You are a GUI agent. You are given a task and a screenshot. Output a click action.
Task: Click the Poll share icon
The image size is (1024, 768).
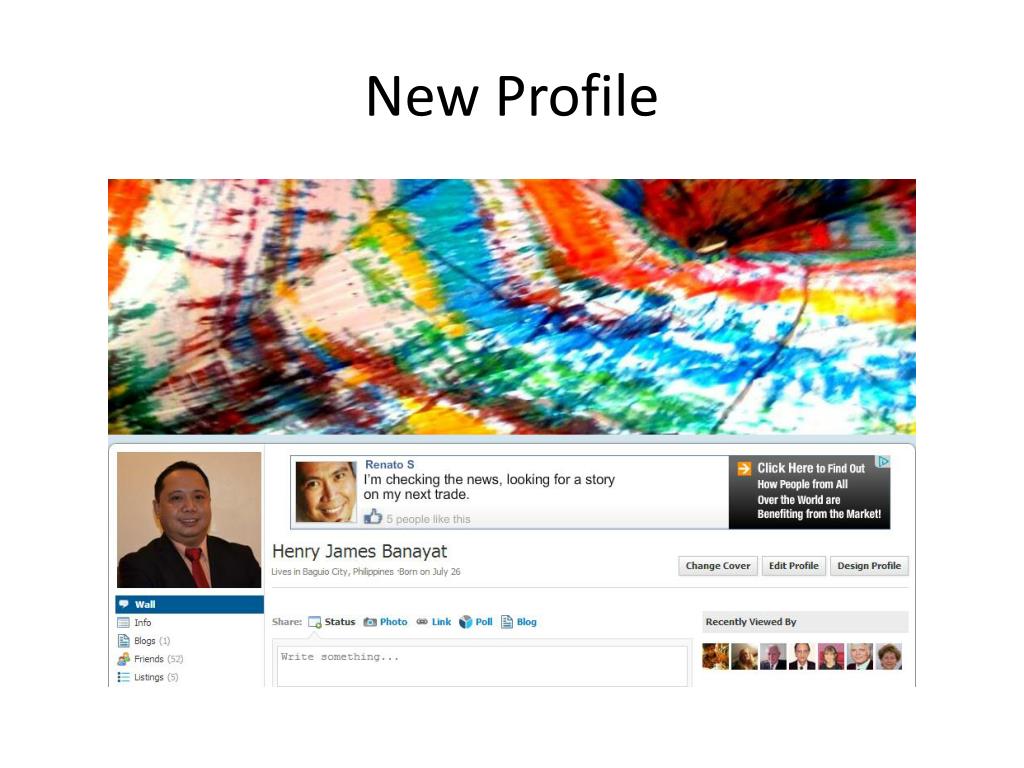point(465,622)
